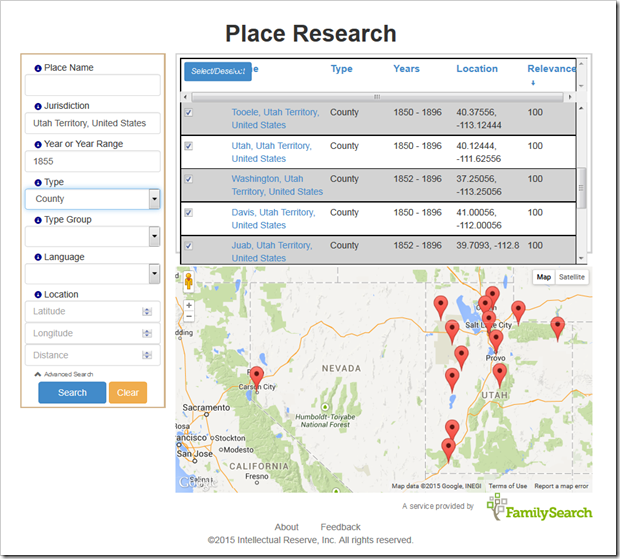Click the info icon beside Location
Image resolution: width=620 pixels, height=559 pixels.
click(x=38, y=295)
